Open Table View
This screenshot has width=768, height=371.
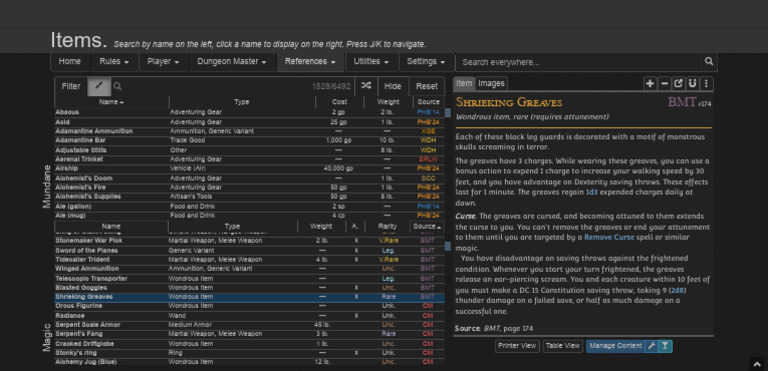point(562,346)
